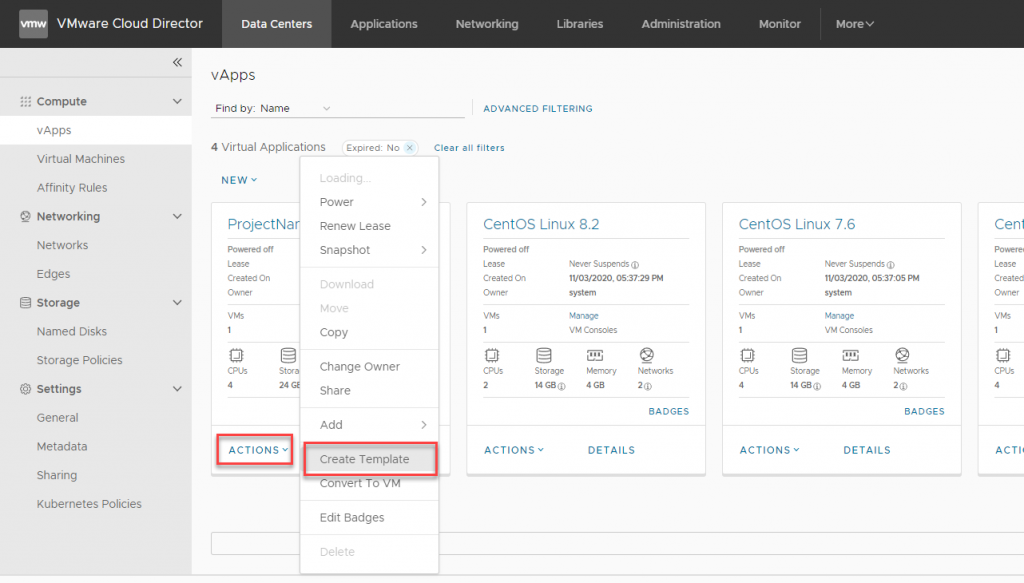Click BADGES on CentOS Linux 8.2 card

coord(668,411)
